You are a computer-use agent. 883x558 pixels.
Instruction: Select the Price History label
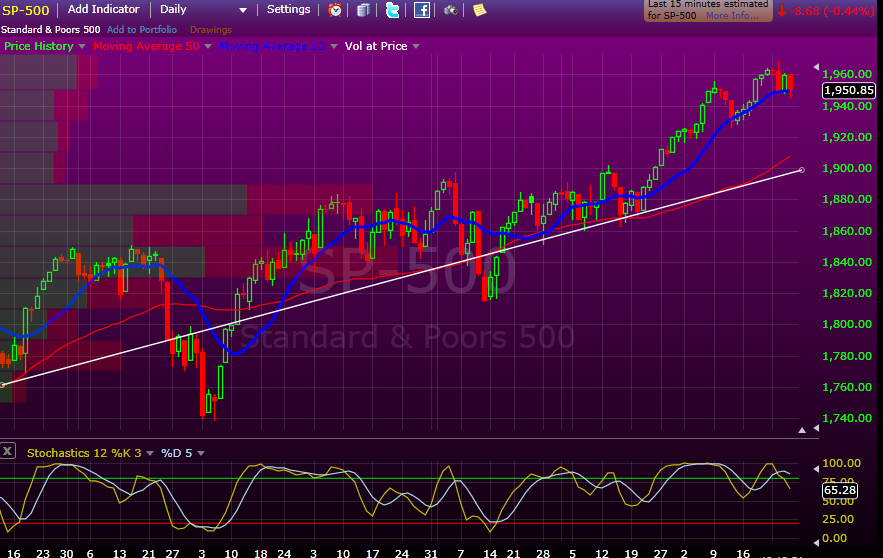tap(39, 46)
